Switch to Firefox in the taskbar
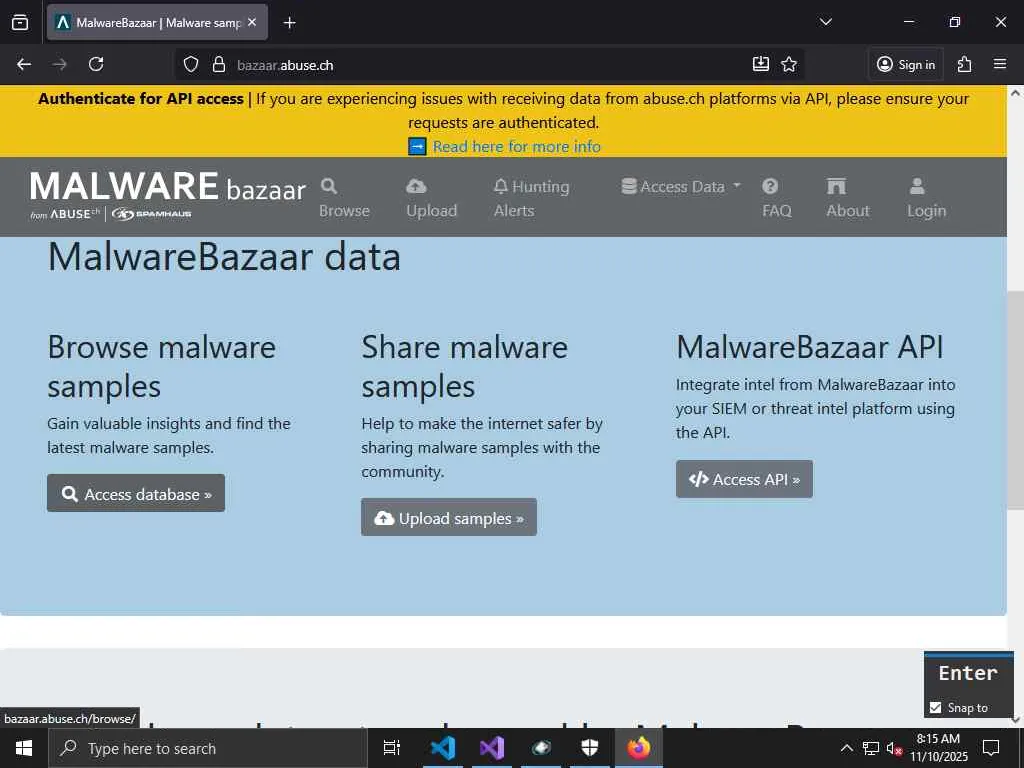This screenshot has height=768, width=1024. [639, 748]
